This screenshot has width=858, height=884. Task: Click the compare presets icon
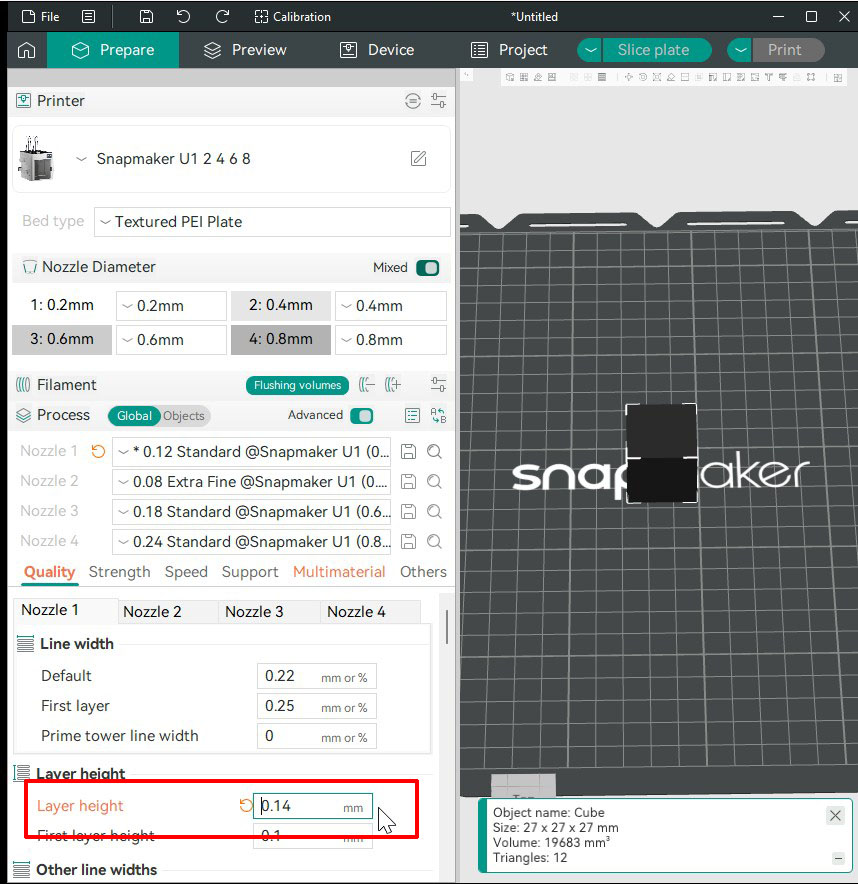pos(438,416)
